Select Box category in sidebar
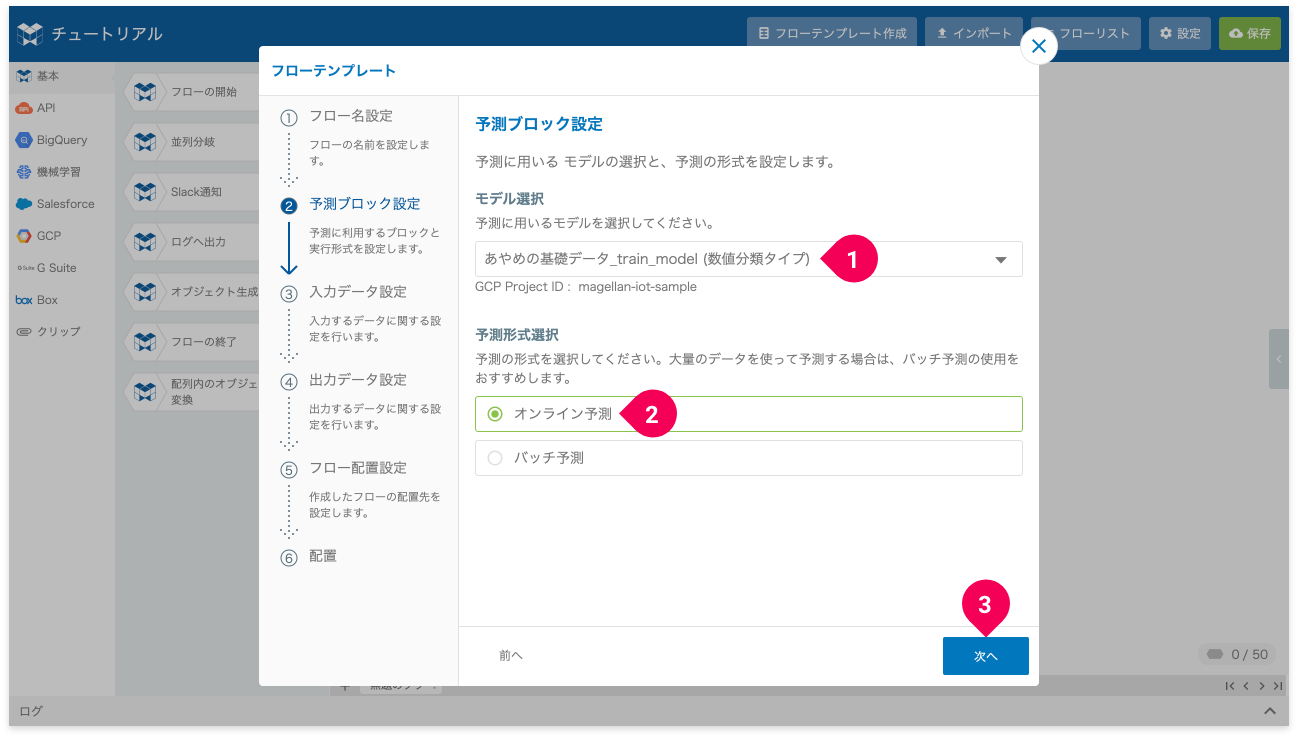1298x738 pixels. pyautogui.click(x=62, y=300)
